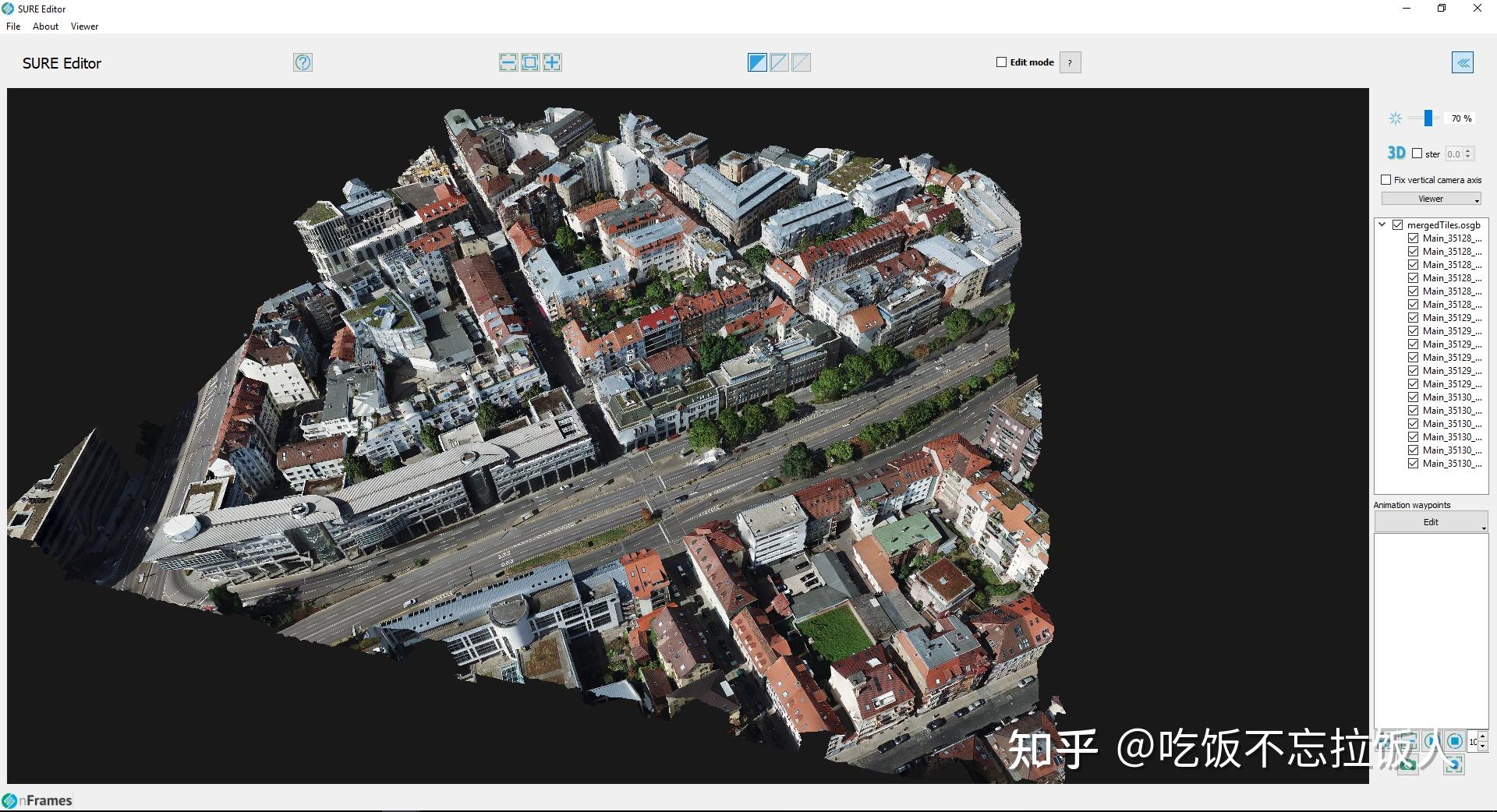
Task: Open the About menu
Action: (45, 26)
